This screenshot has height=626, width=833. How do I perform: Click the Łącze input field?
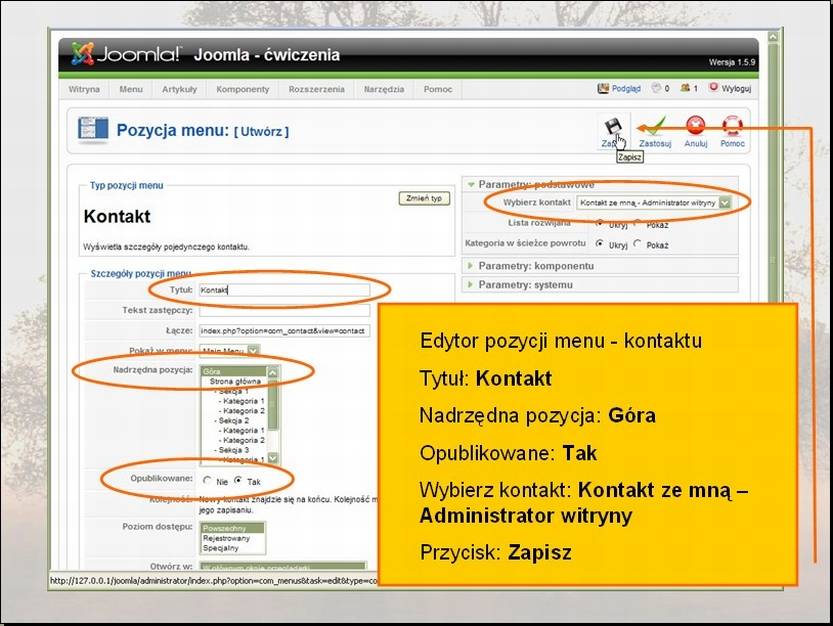point(284,331)
